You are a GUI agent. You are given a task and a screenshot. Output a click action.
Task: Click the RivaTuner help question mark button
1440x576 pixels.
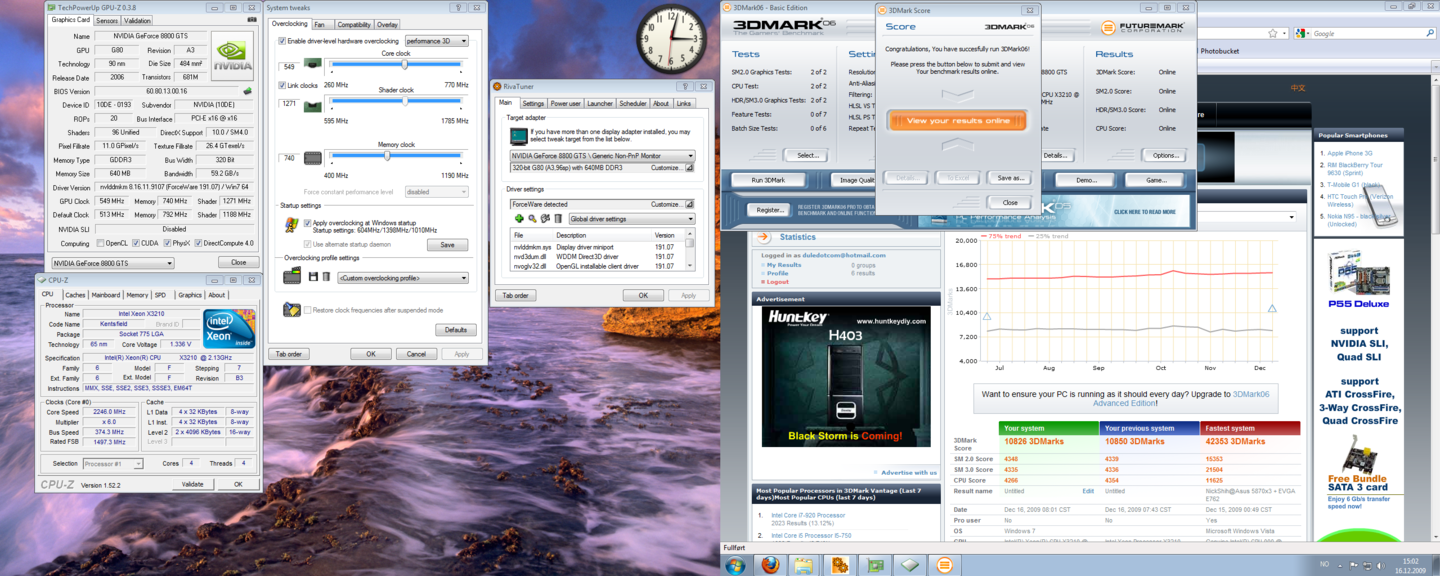[x=687, y=87]
